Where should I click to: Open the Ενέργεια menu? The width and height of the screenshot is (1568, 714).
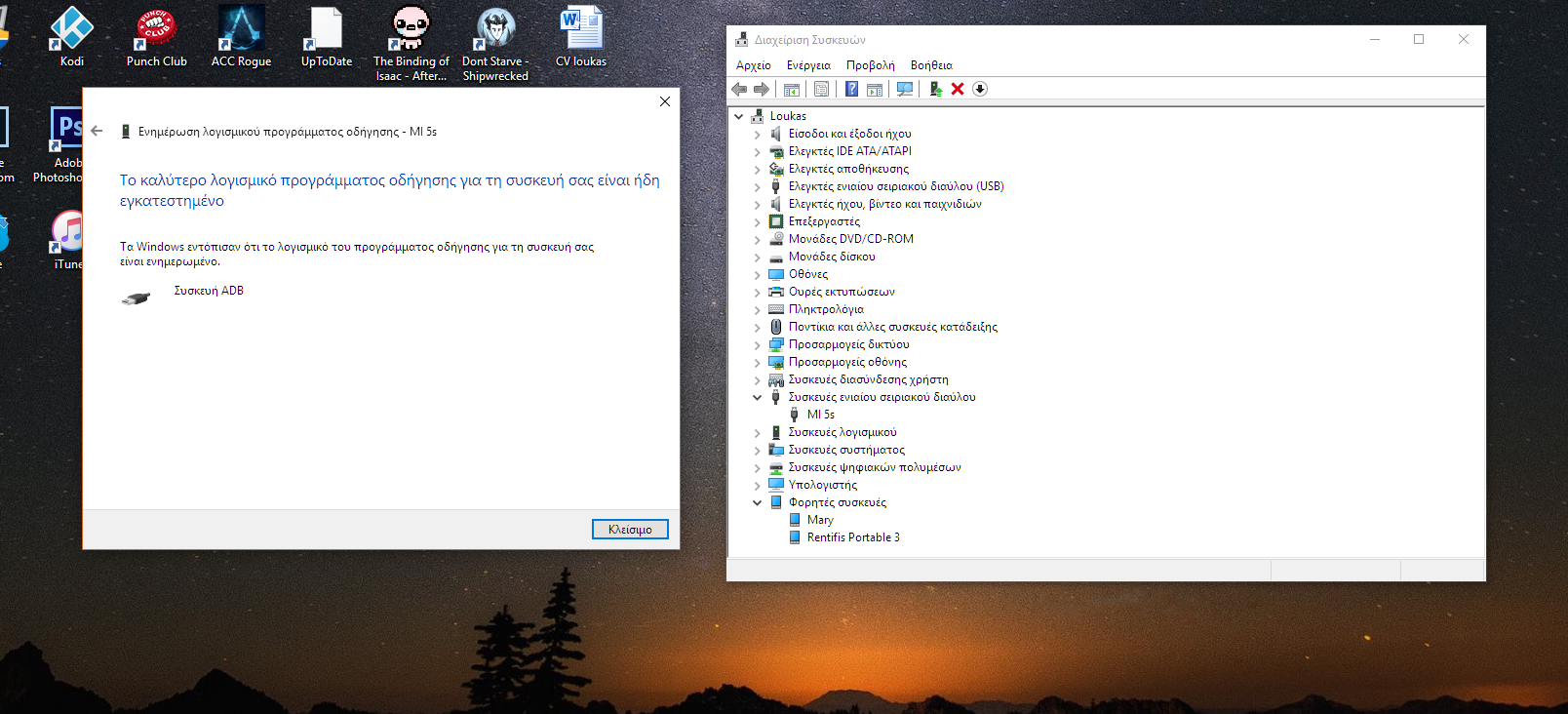pos(808,65)
